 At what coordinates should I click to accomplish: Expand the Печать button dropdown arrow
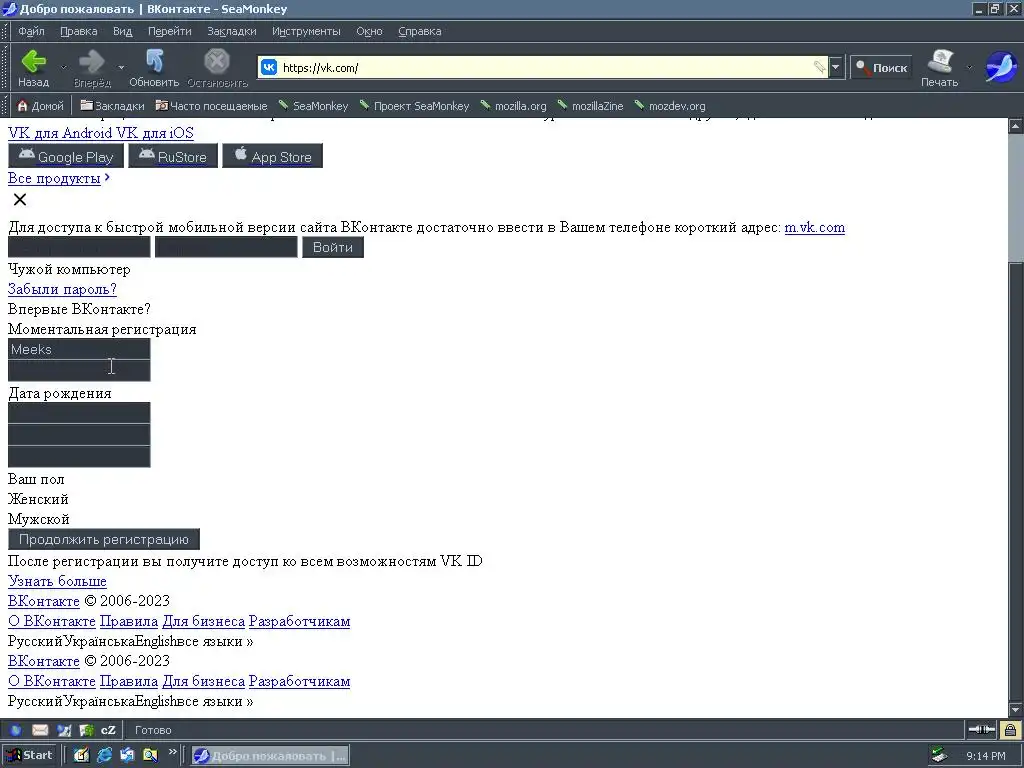tap(969, 67)
